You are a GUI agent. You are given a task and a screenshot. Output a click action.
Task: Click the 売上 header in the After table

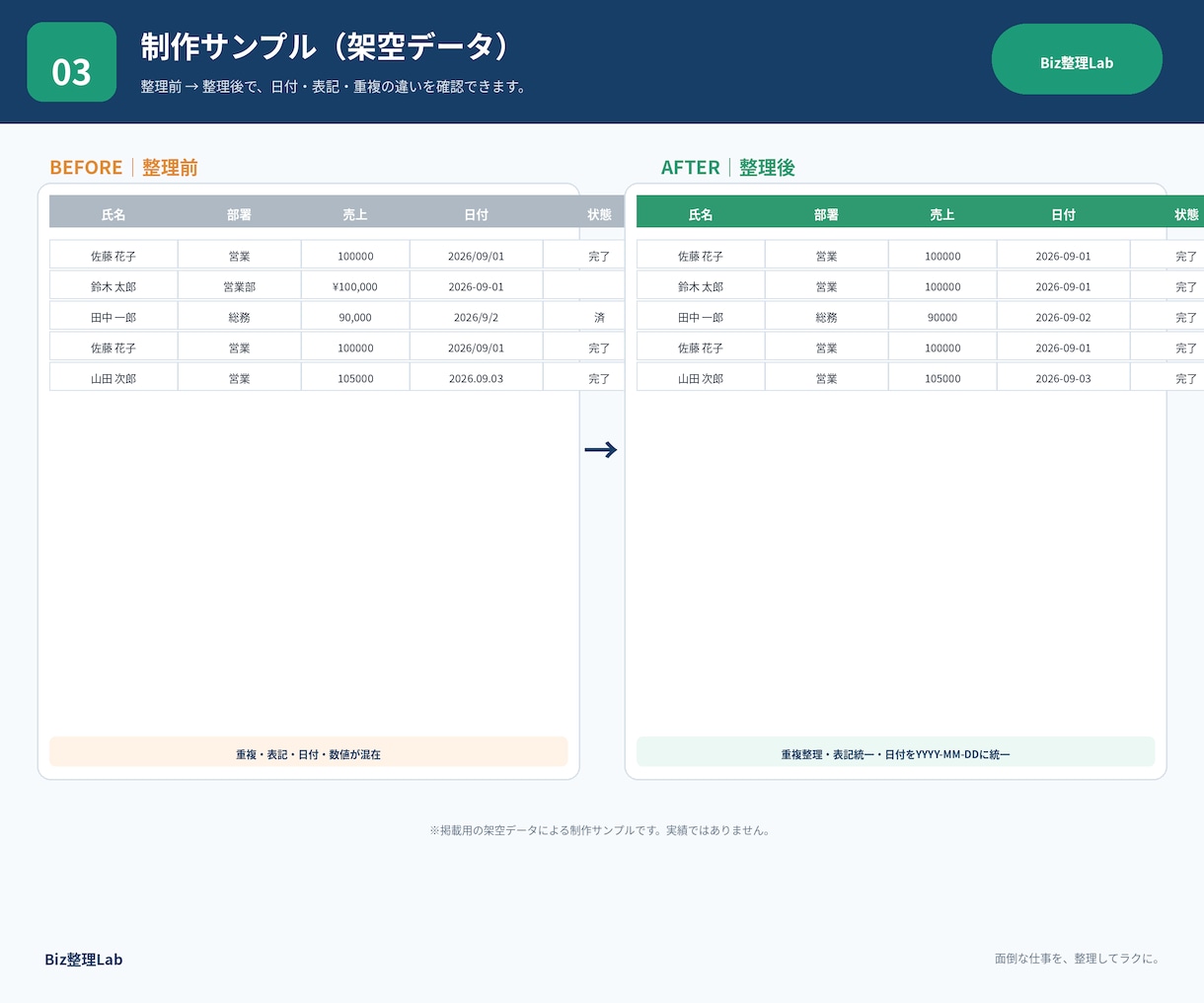pos(942,214)
